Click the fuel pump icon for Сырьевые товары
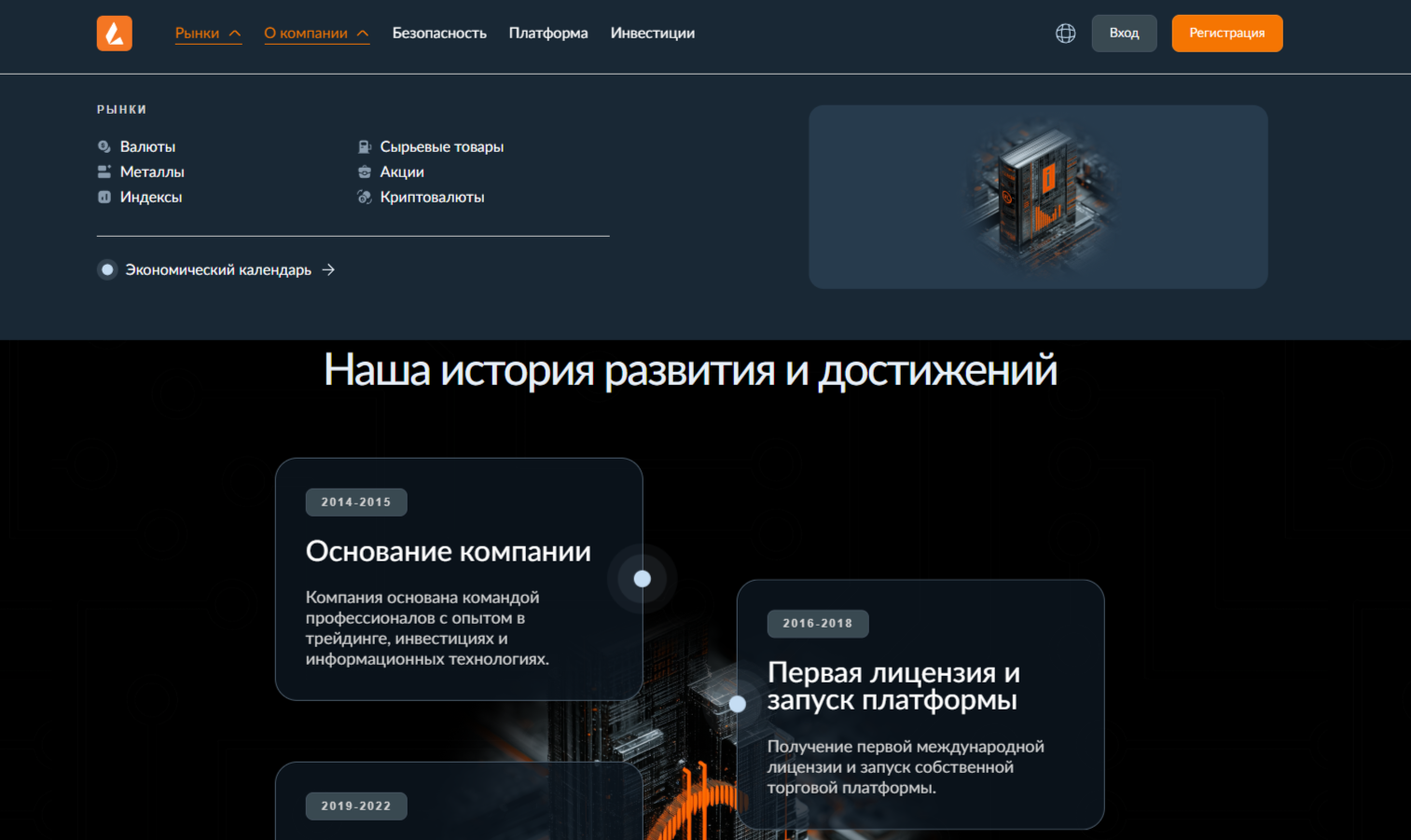1411x840 pixels. pos(365,147)
